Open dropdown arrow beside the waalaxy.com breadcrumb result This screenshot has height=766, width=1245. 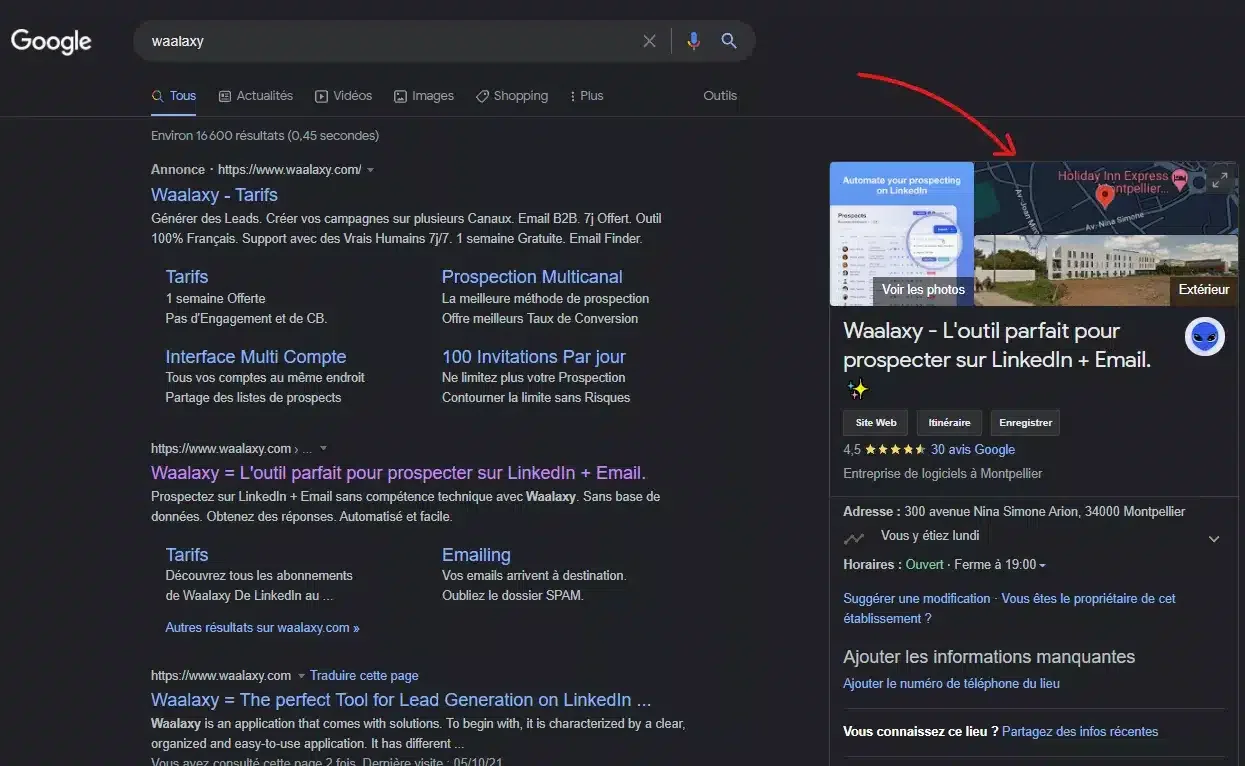[x=323, y=449]
